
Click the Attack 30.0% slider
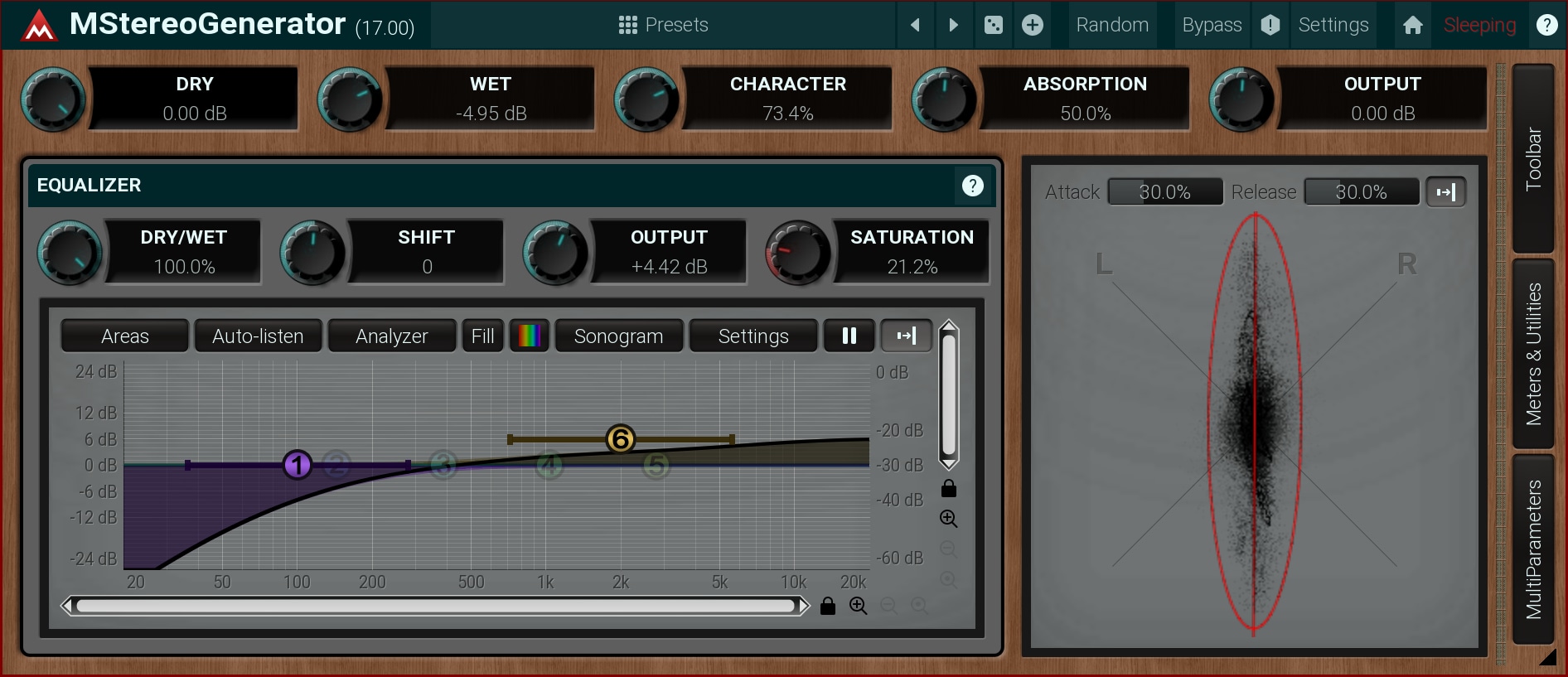(1164, 192)
